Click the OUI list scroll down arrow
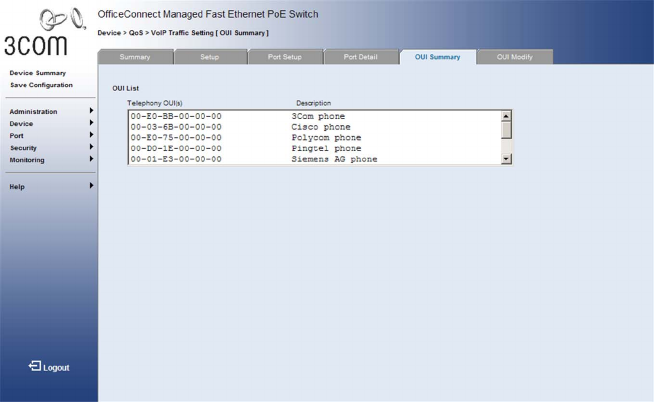The width and height of the screenshot is (654, 402). 506,158
